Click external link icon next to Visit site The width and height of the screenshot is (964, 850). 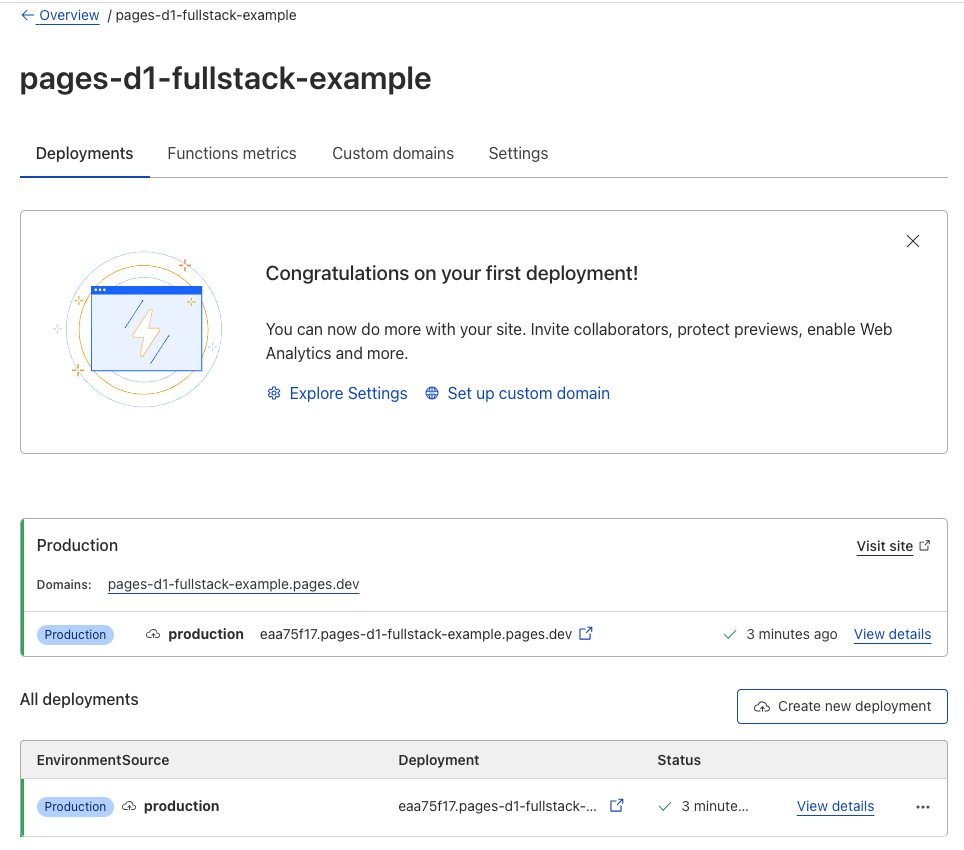click(925, 546)
